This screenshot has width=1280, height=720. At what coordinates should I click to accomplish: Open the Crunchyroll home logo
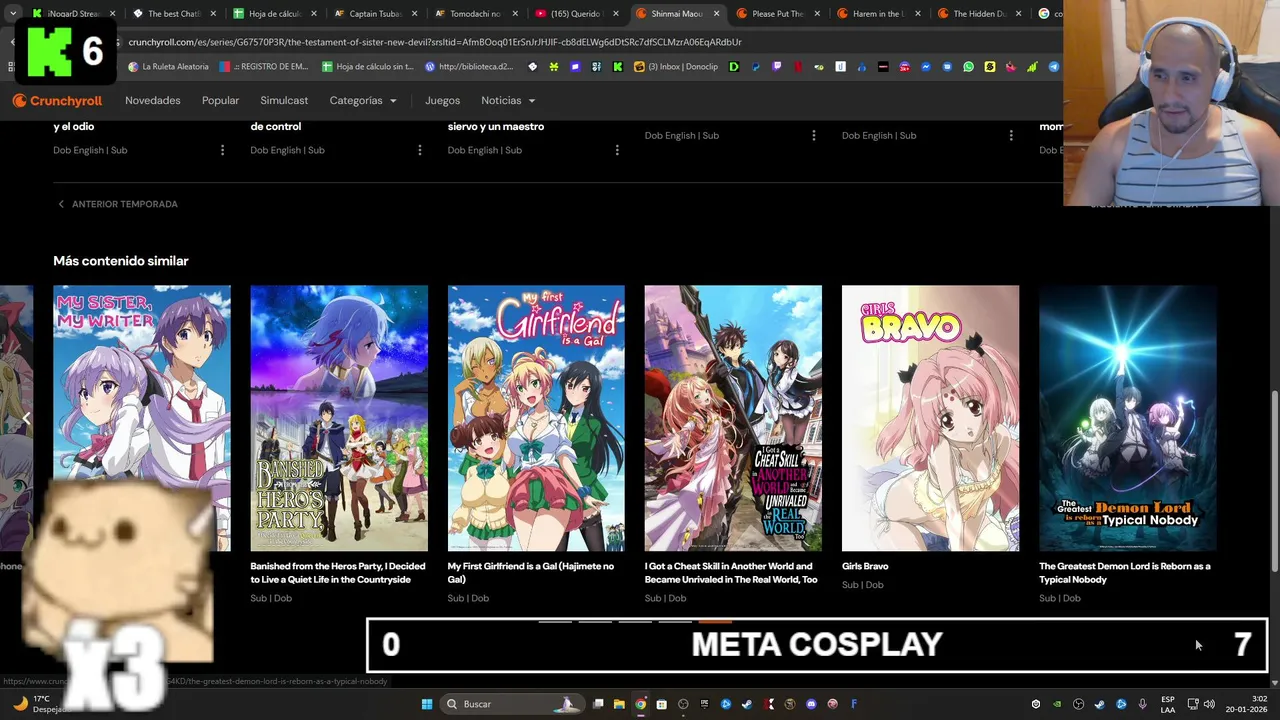tap(57, 101)
